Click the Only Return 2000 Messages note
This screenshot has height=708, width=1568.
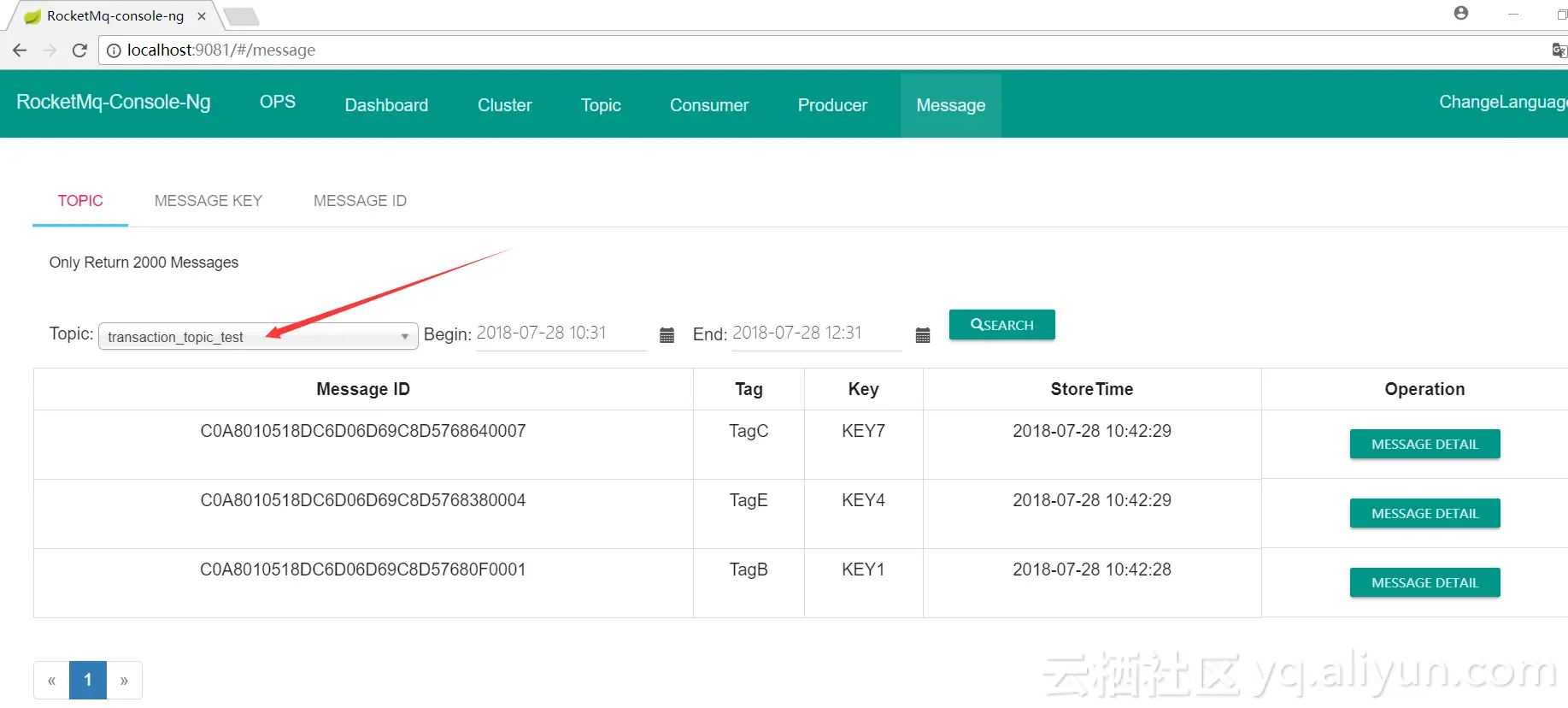144,263
